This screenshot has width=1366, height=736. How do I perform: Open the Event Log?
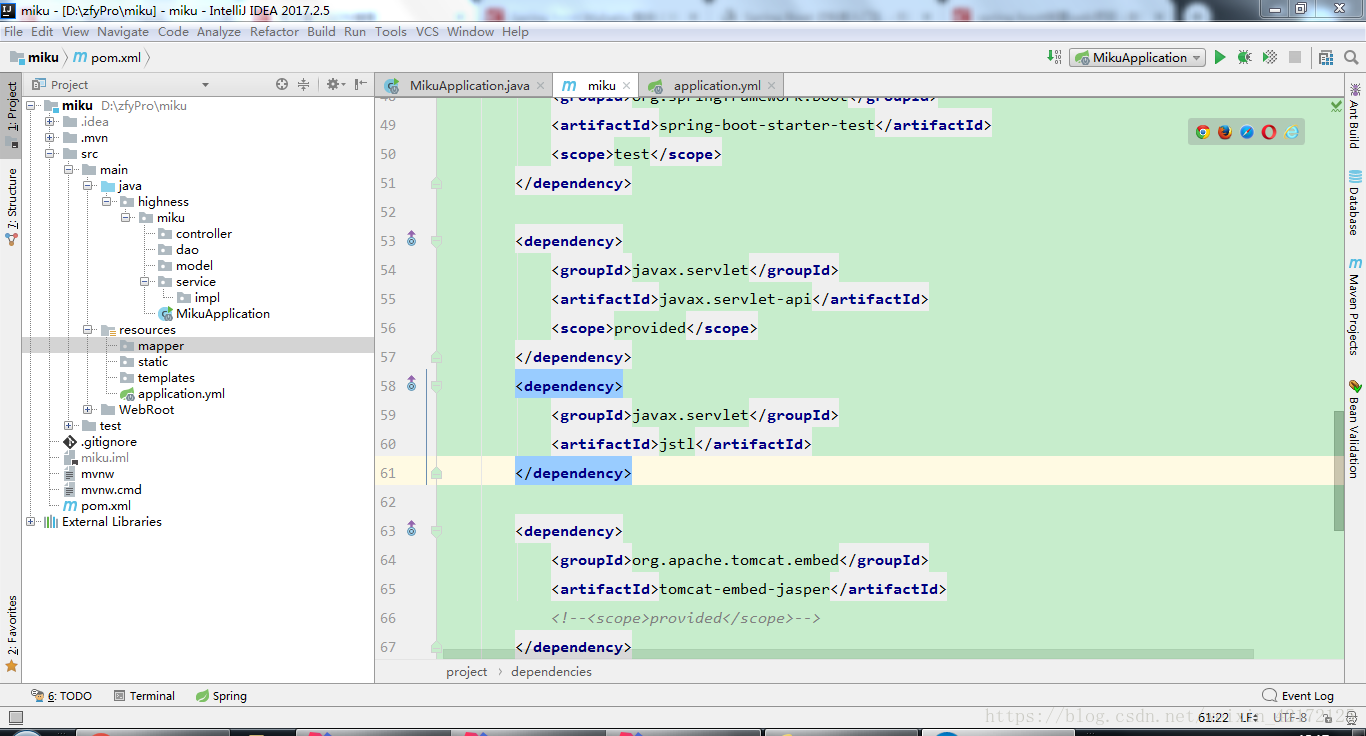(x=1298, y=696)
